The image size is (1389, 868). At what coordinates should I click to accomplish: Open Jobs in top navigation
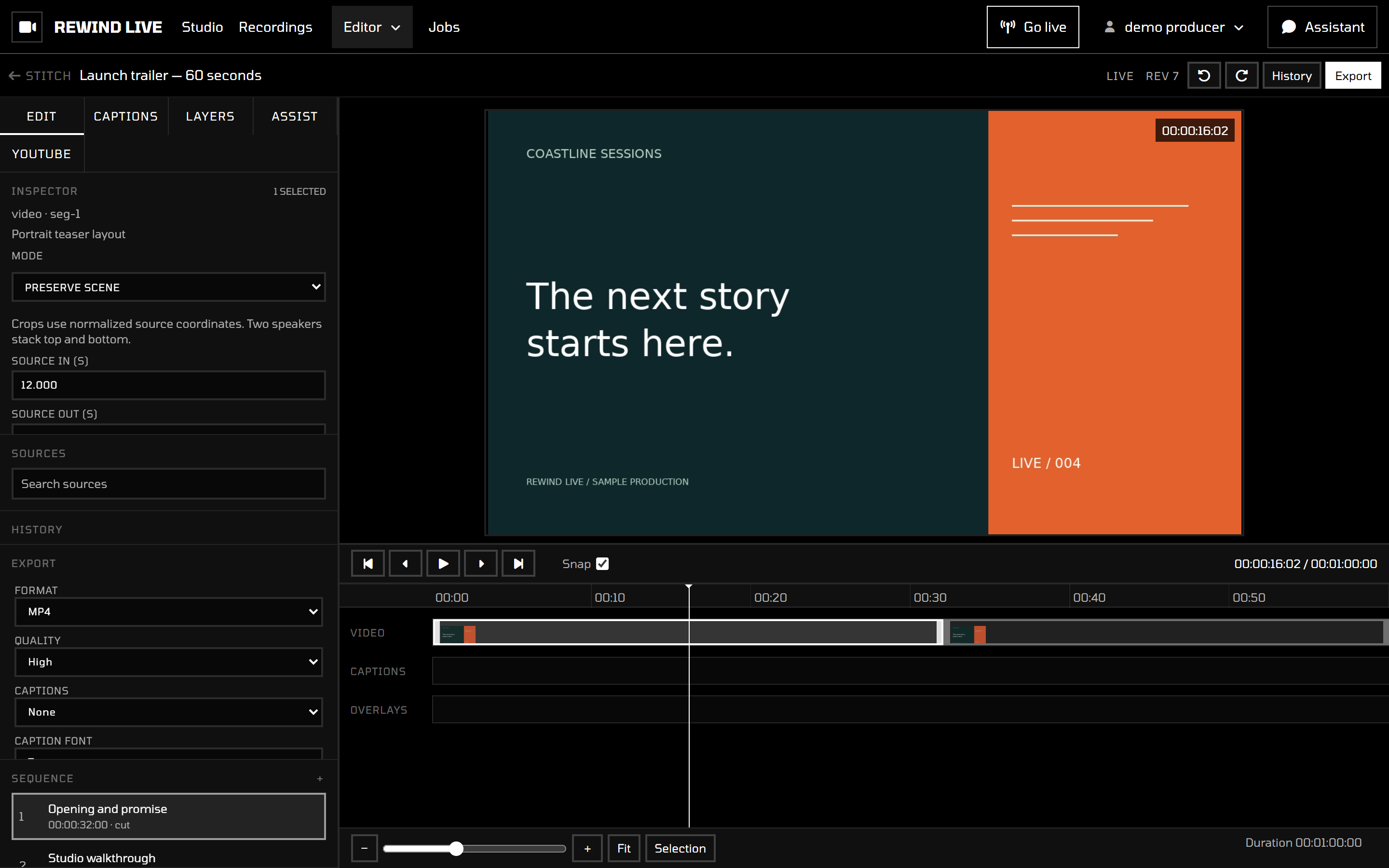(x=444, y=27)
